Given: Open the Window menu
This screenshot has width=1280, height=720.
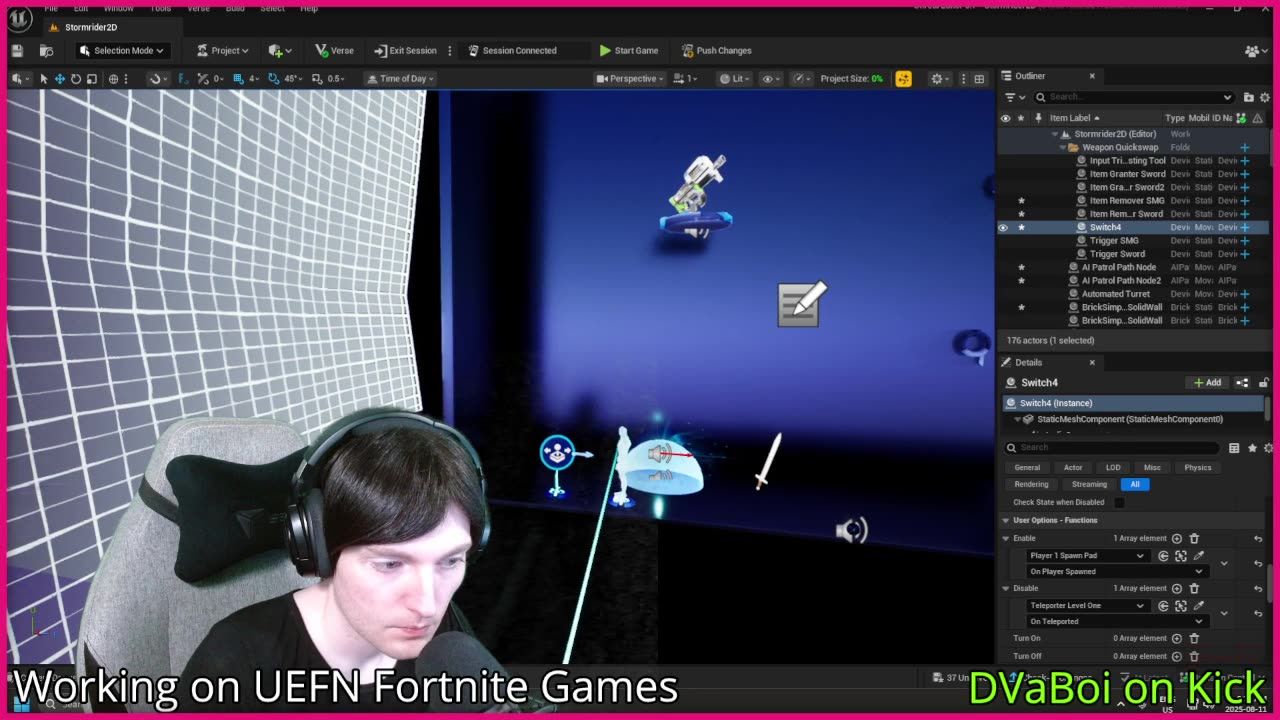Looking at the screenshot, I should [118, 8].
